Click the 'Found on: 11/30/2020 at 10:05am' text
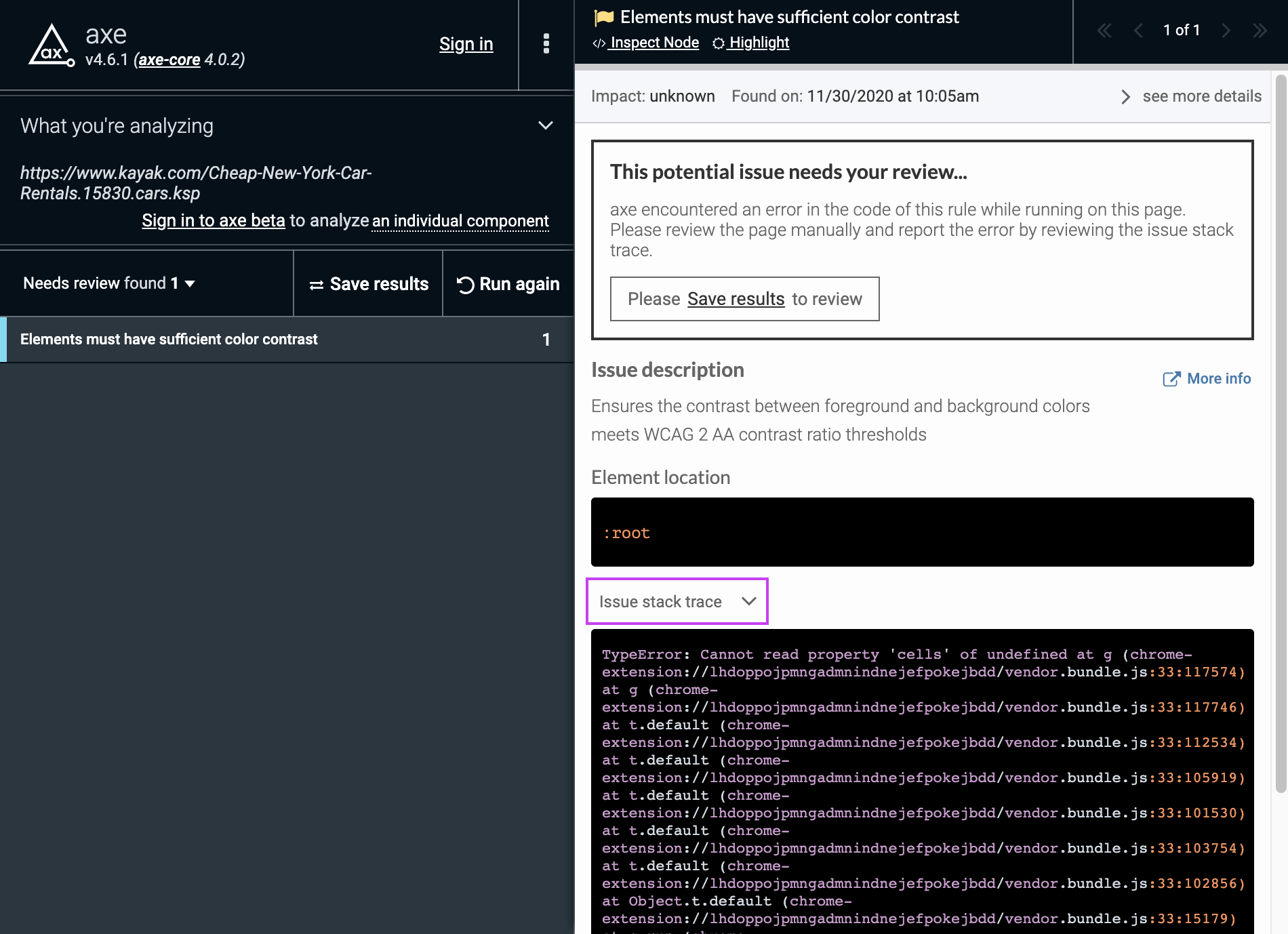Screen dimensions: 1288x934 [855, 96]
